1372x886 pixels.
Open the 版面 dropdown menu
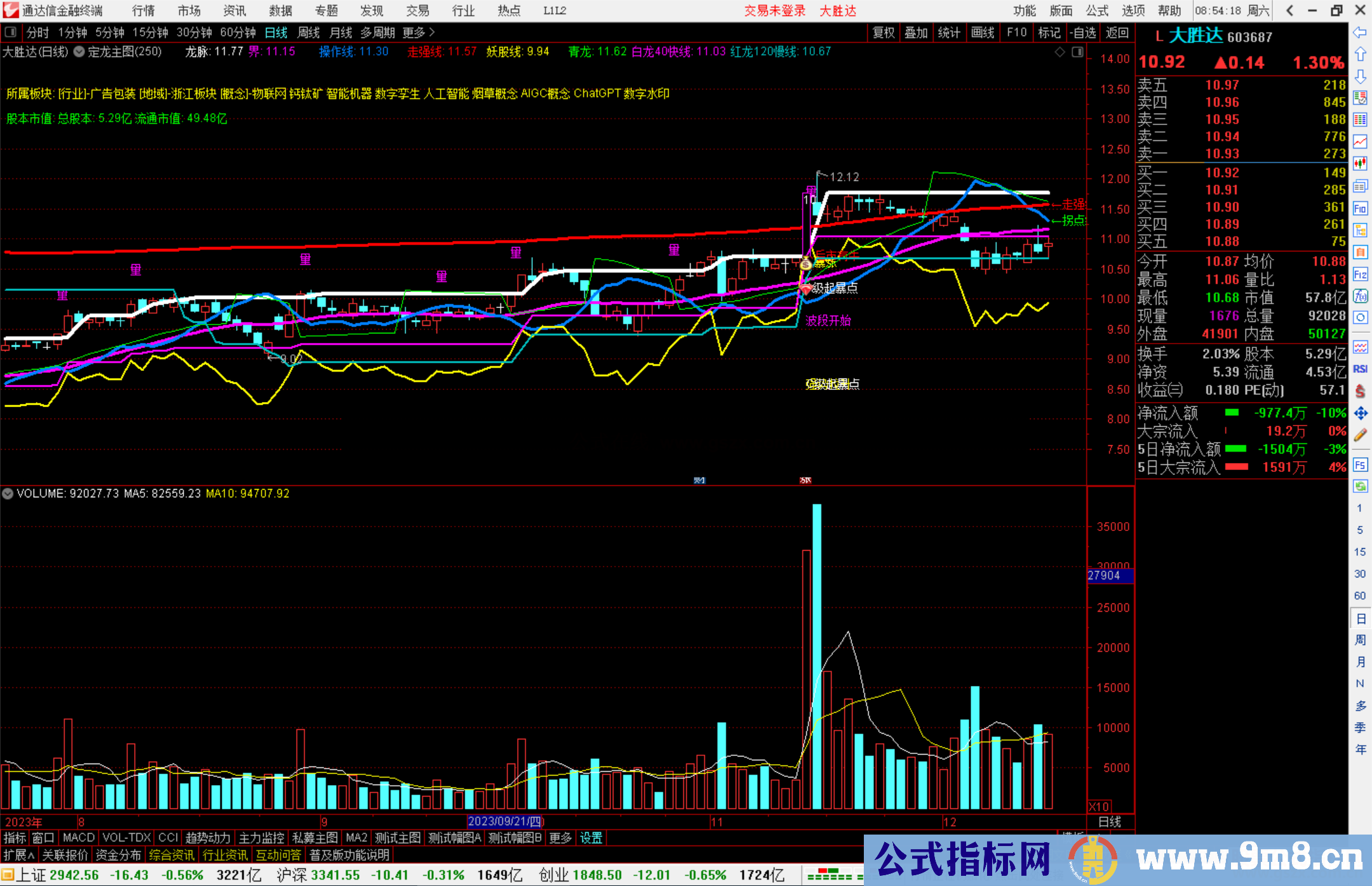(1061, 11)
